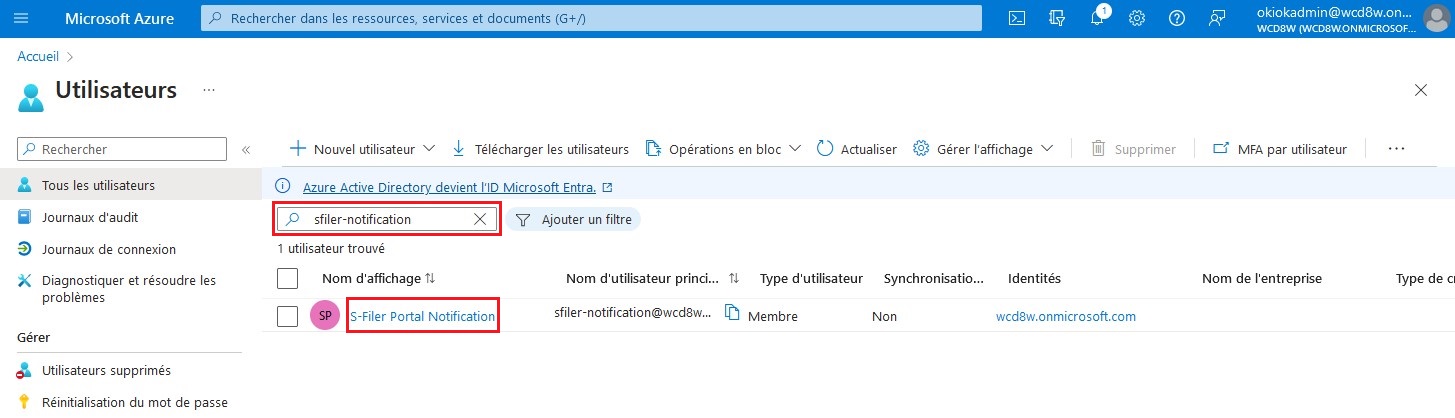Copy the sfiler-notification principal name
1455x418 pixels.
click(x=732, y=313)
